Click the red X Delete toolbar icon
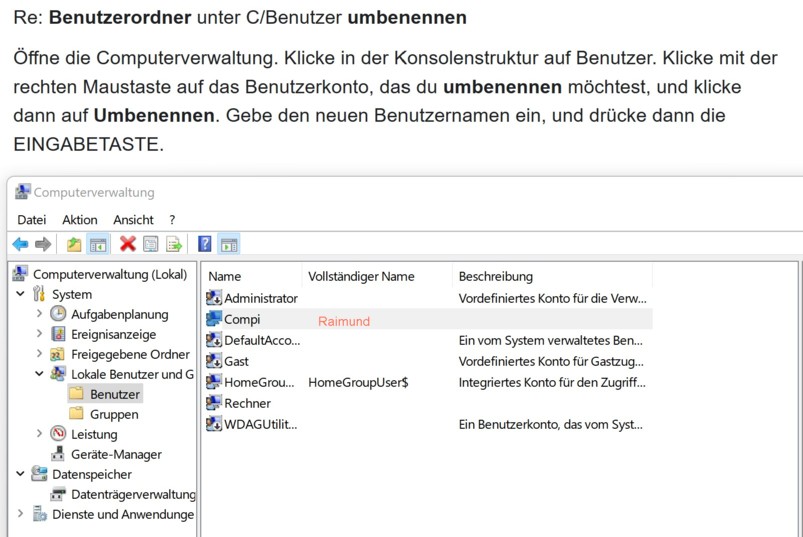Screen dimensions: 803x537 click(128, 244)
